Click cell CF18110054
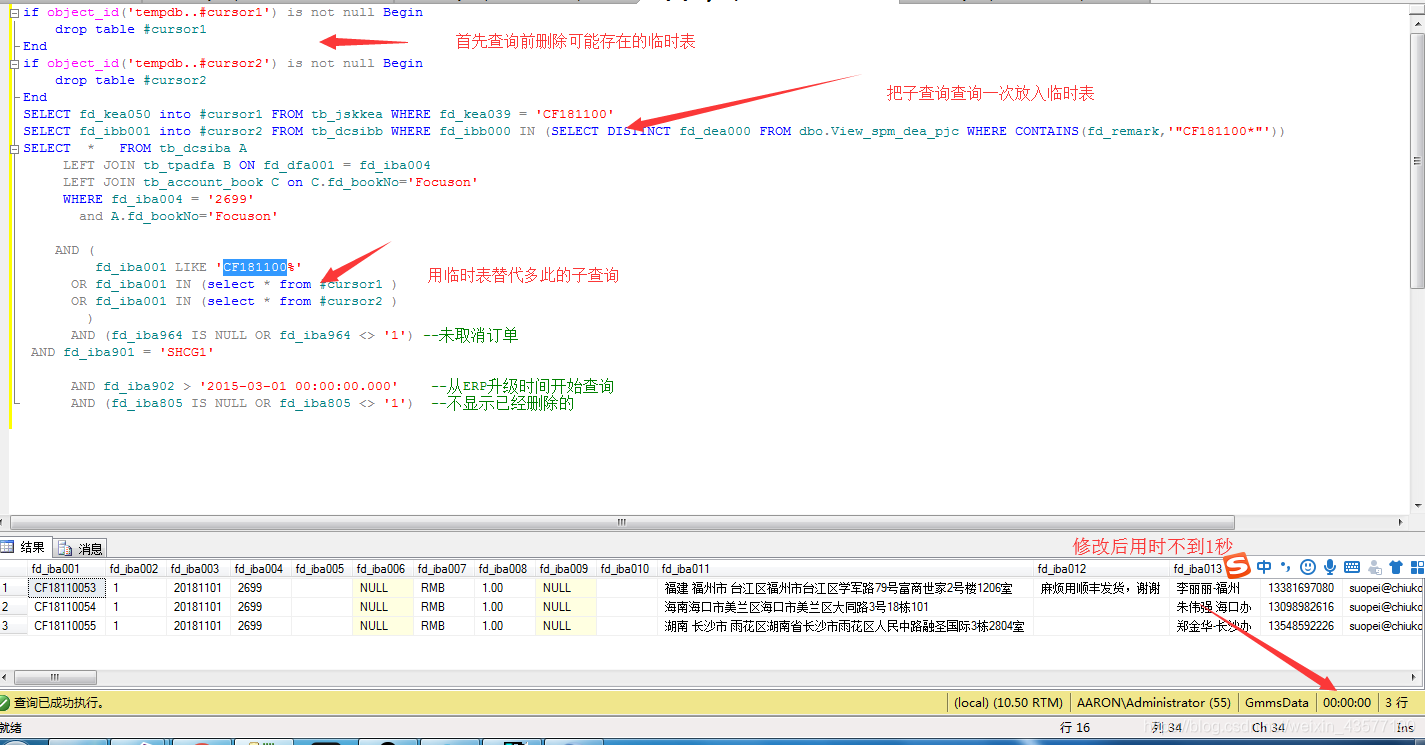Viewport: 1425px width, 745px height. pos(66,607)
